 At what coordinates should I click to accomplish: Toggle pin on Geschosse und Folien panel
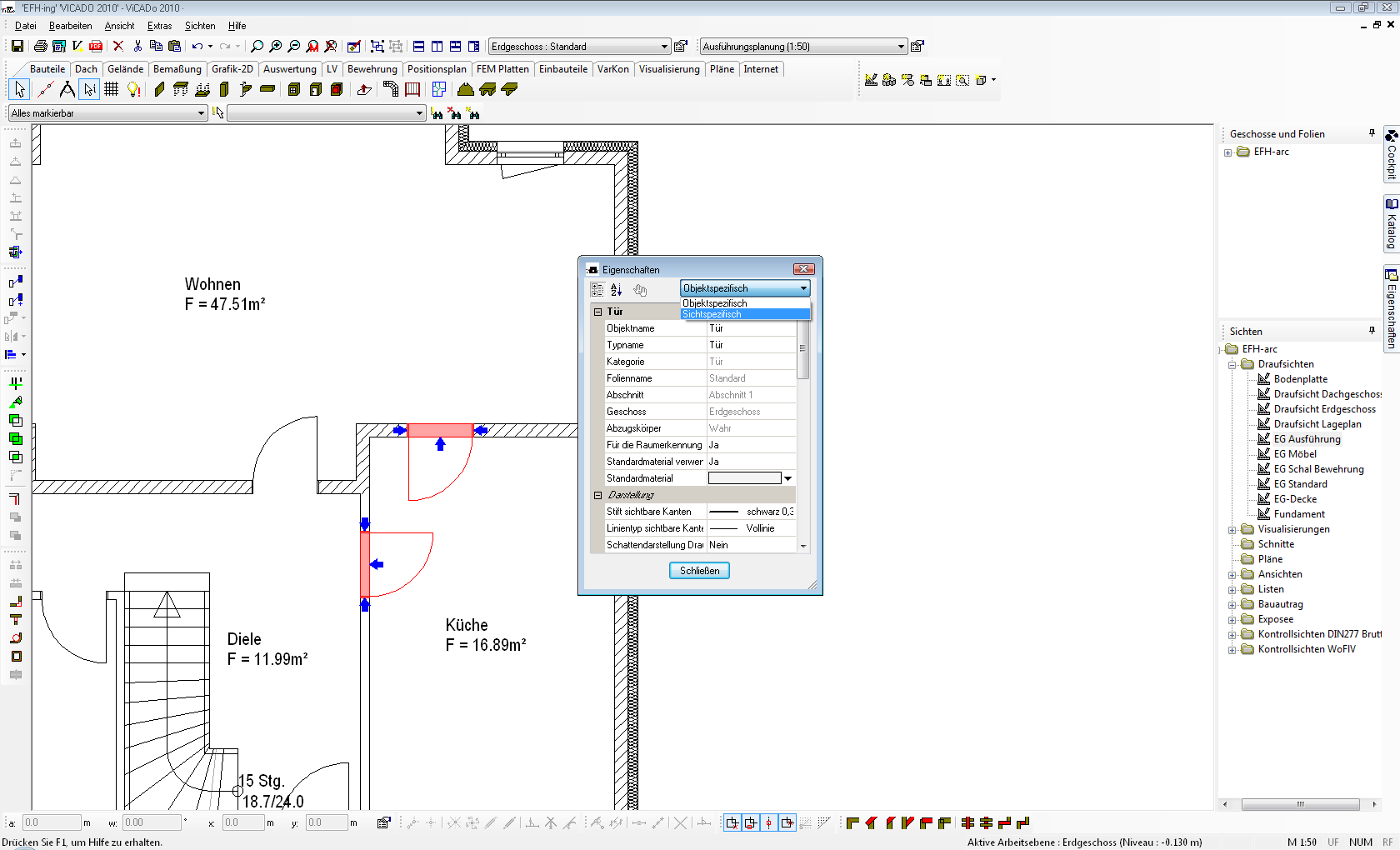(x=1372, y=133)
